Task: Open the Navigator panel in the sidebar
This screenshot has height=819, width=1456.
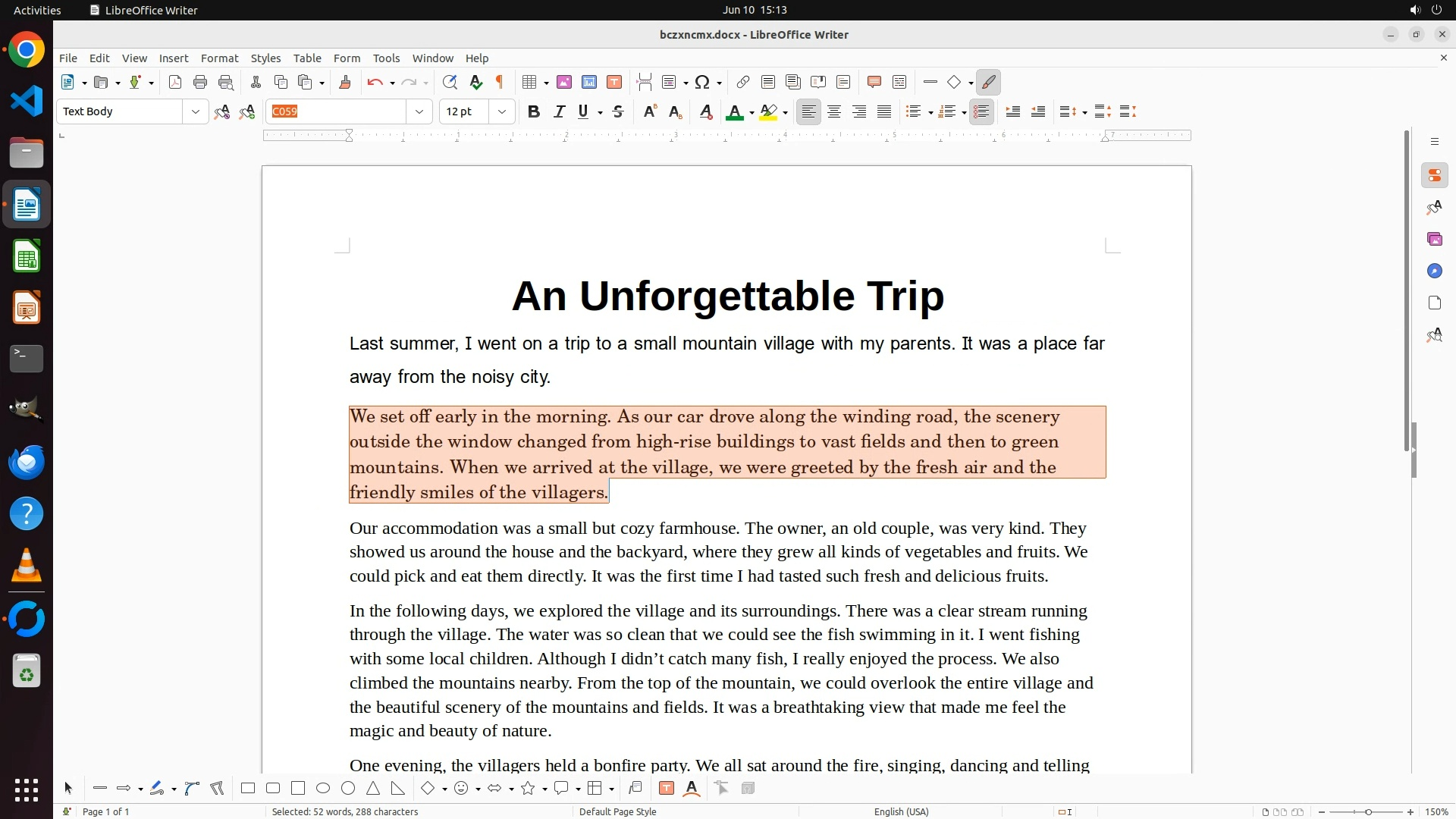Action: [x=1434, y=271]
